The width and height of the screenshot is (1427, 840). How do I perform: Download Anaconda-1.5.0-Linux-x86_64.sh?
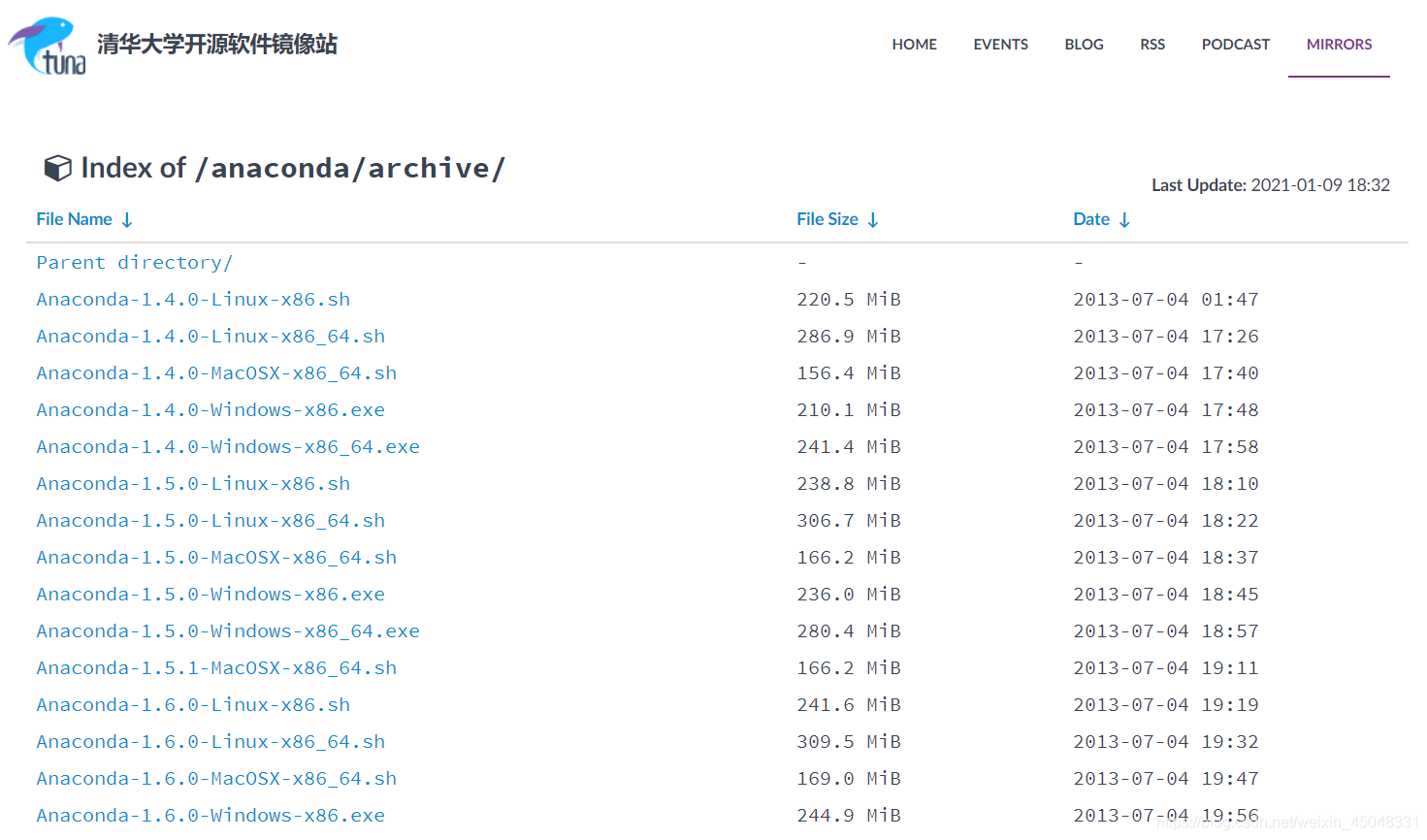tap(211, 521)
